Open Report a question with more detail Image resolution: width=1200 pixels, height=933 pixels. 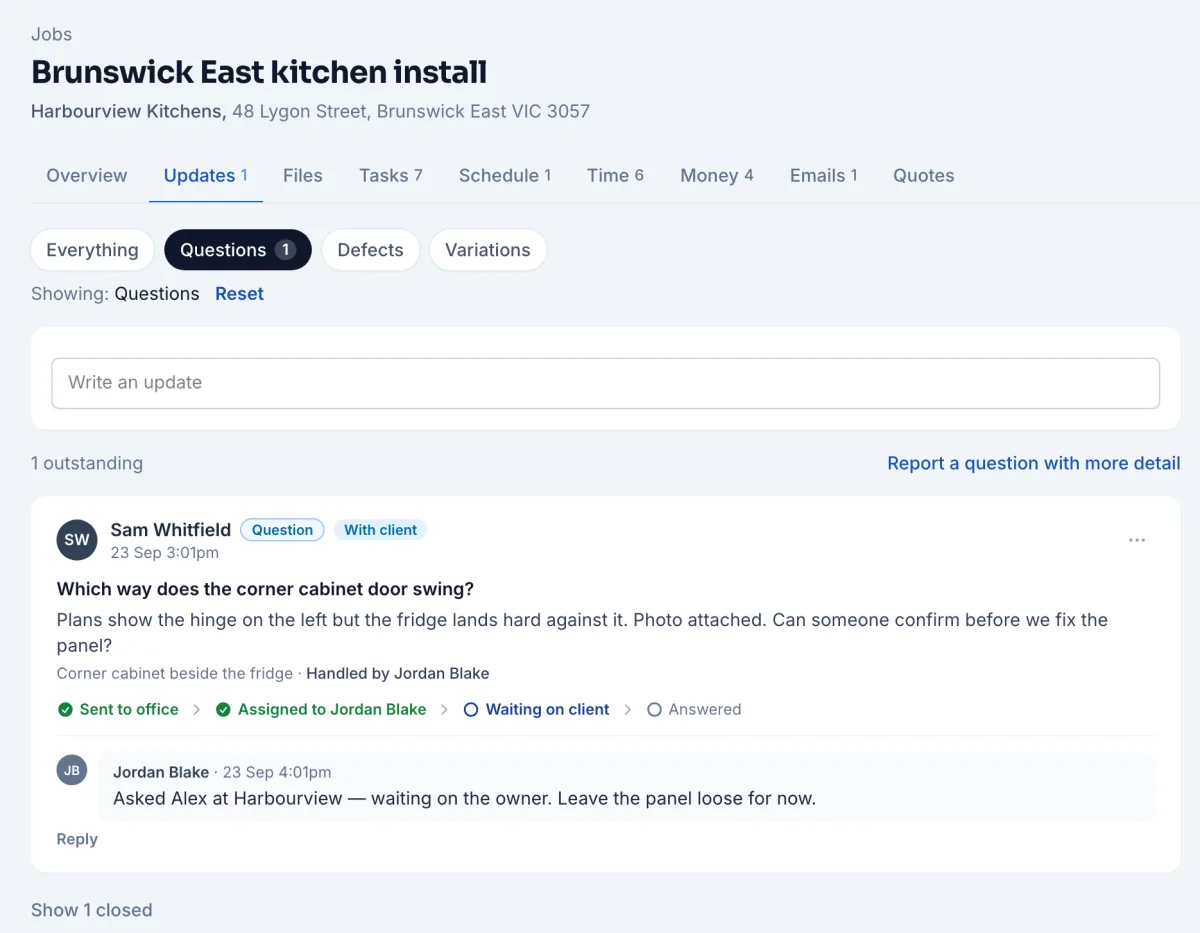[x=1034, y=463]
